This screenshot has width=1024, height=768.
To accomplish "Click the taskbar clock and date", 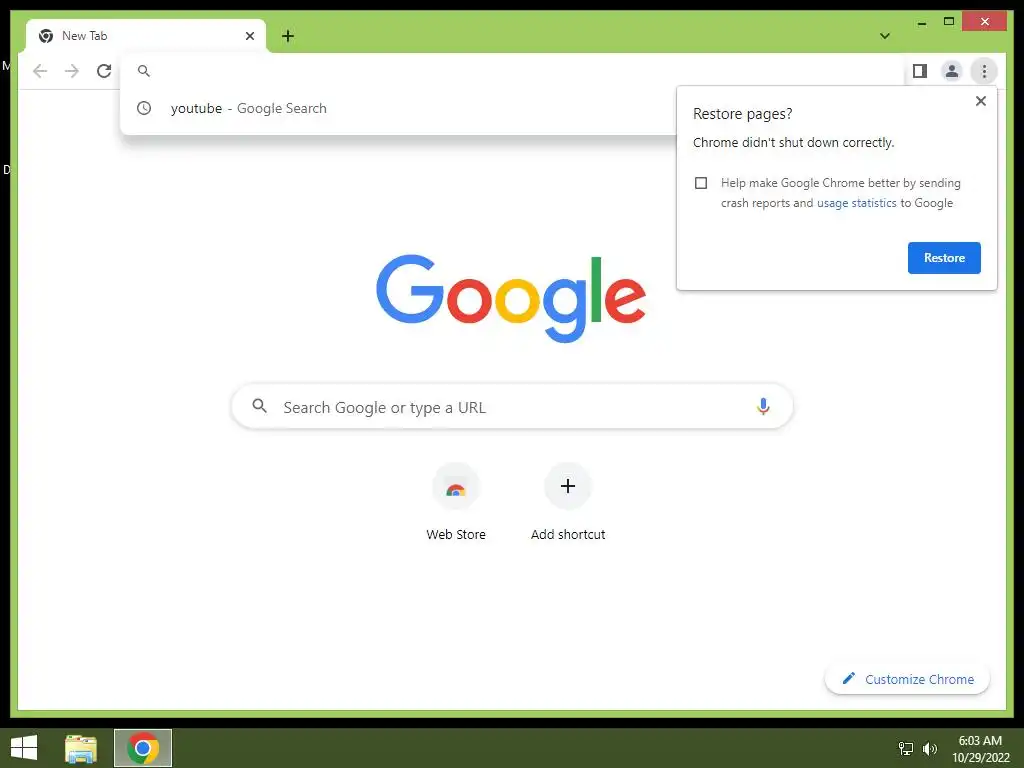I will coord(980,748).
